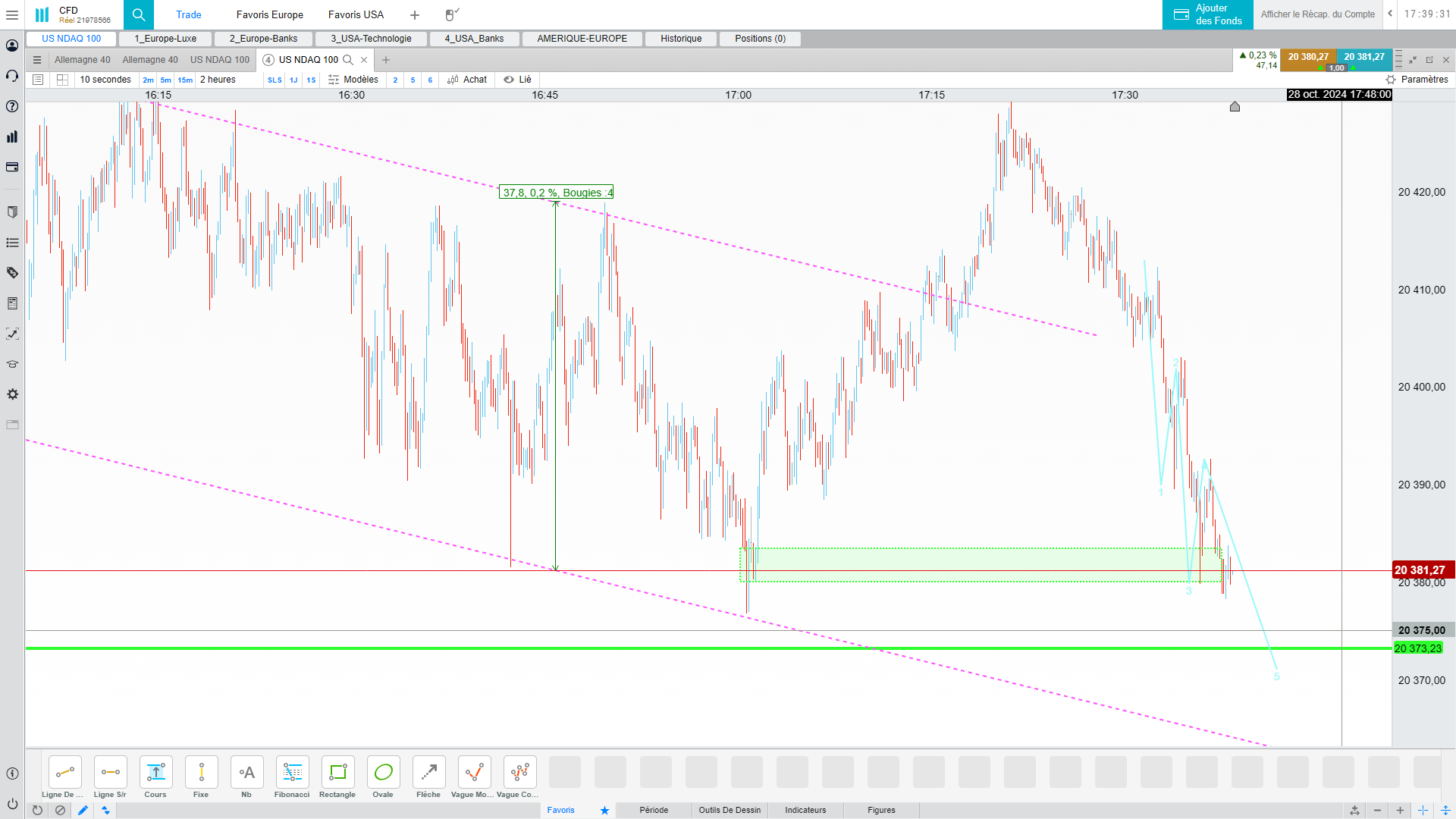Open the 2 heures range dropdown
The width and height of the screenshot is (1456, 819).
point(218,80)
